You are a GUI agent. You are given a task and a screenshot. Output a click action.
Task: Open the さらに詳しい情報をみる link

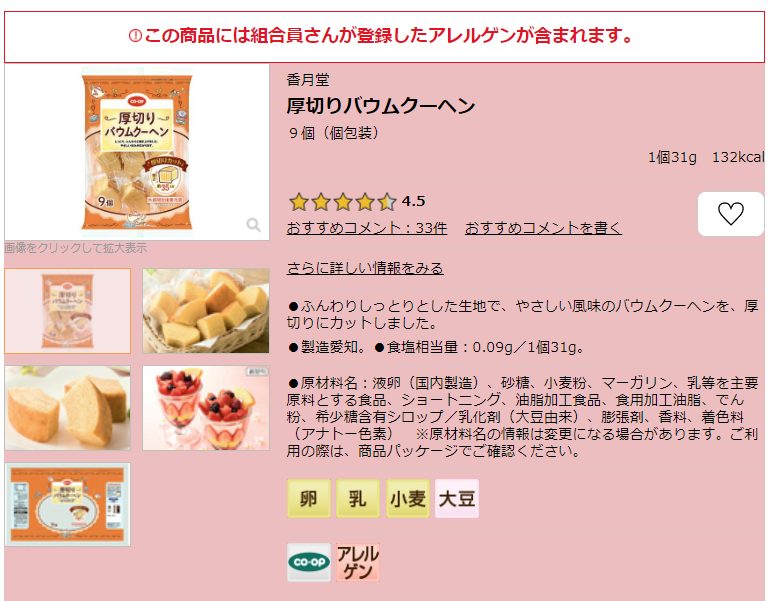(365, 268)
